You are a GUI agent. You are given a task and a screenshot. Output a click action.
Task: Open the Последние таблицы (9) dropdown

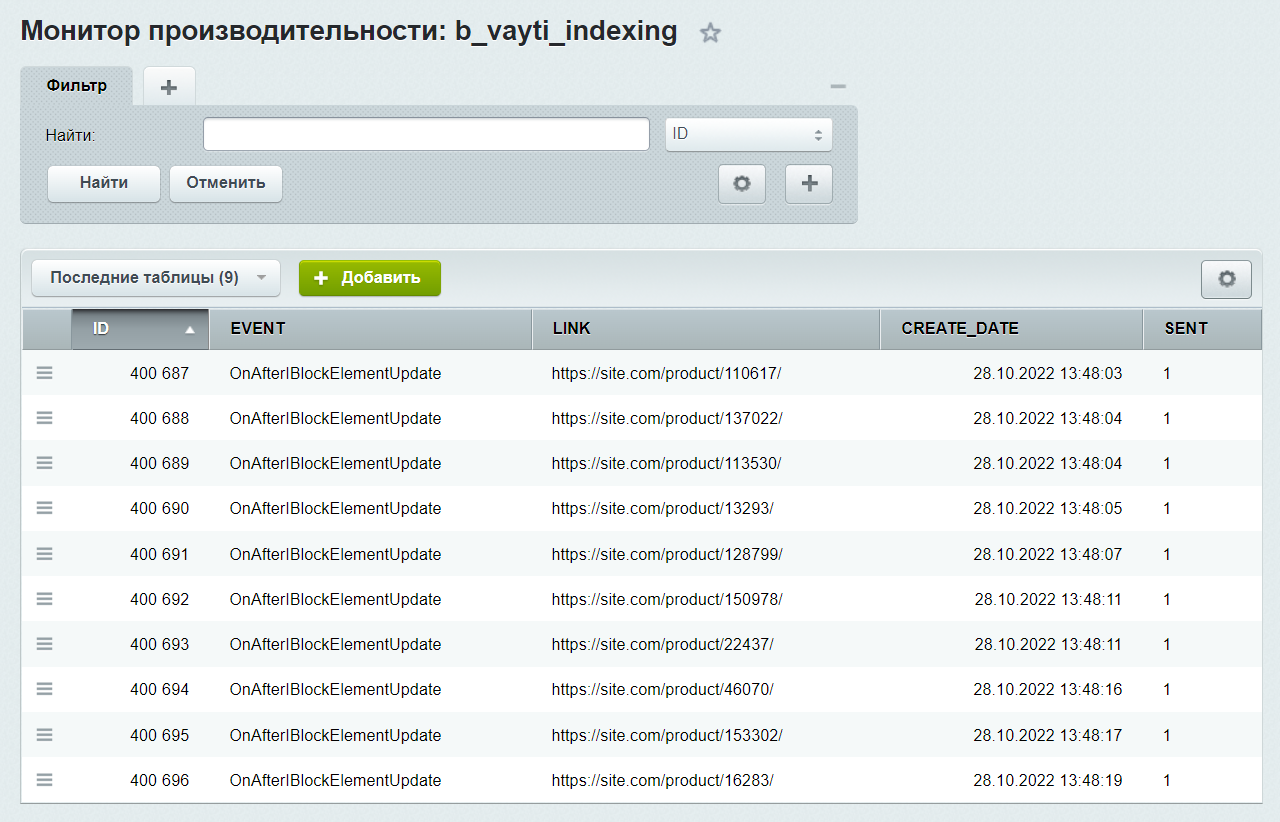pyautogui.click(x=156, y=278)
